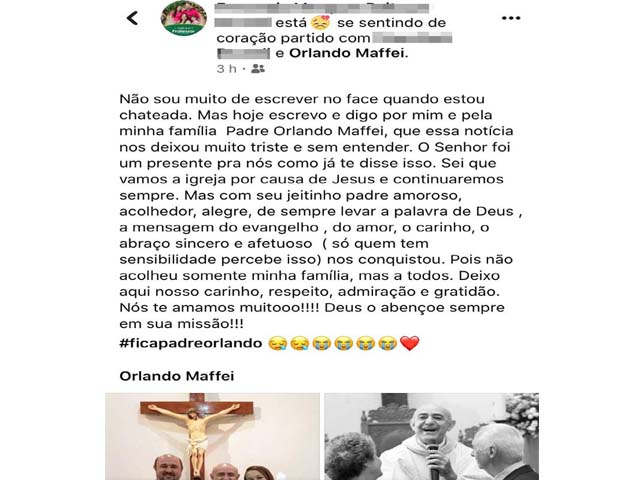Click the last loudly crying emoji before the heart
Viewport: 640px width, 480px height.
[x=388, y=343]
